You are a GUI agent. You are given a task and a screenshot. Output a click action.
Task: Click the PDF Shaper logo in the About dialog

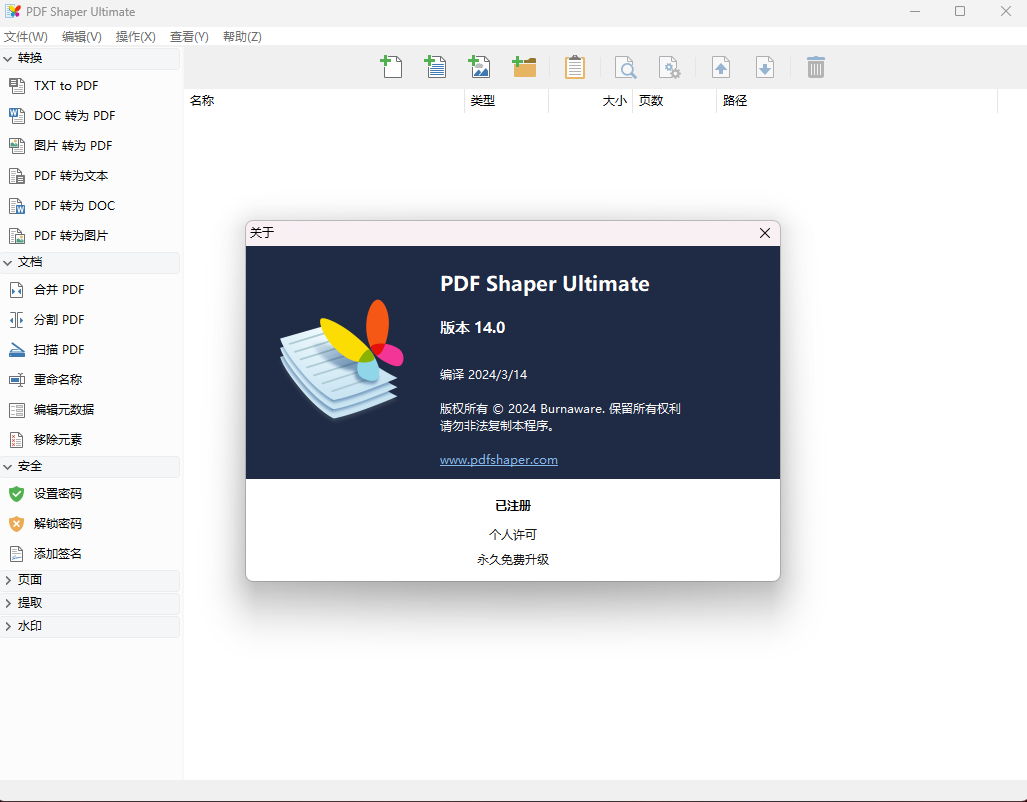click(341, 358)
